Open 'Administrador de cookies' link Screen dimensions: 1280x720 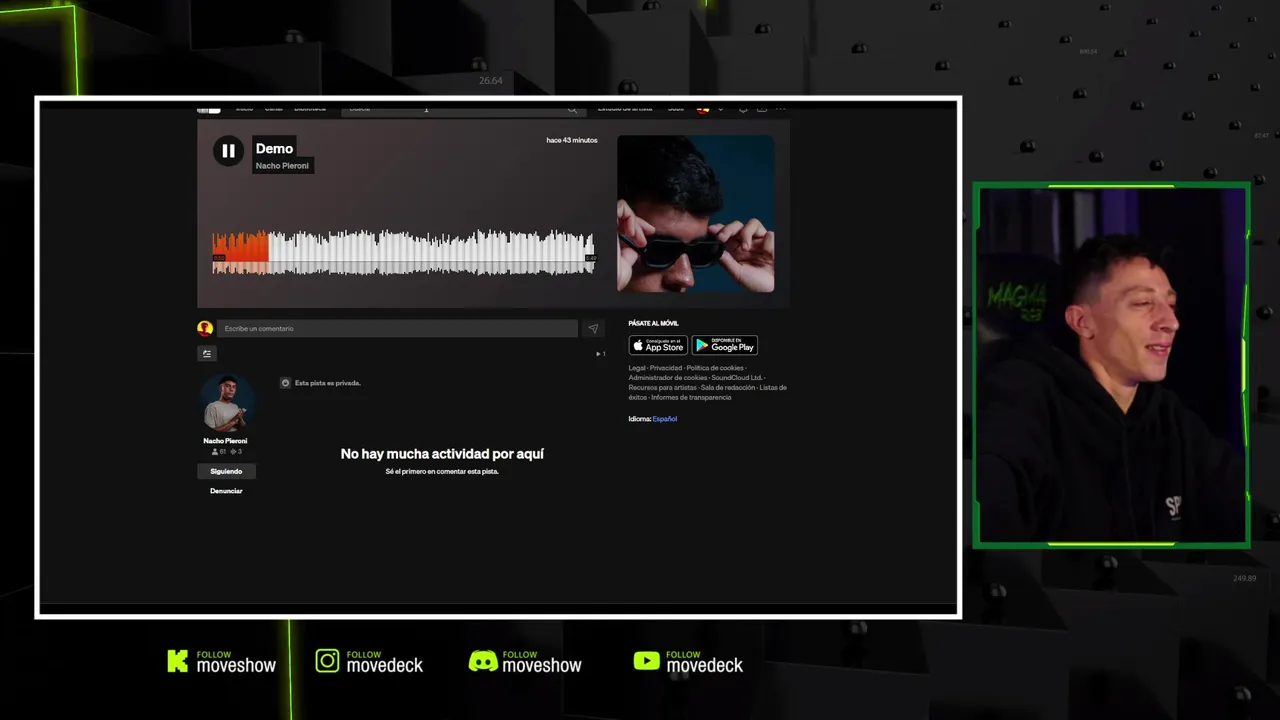point(668,378)
